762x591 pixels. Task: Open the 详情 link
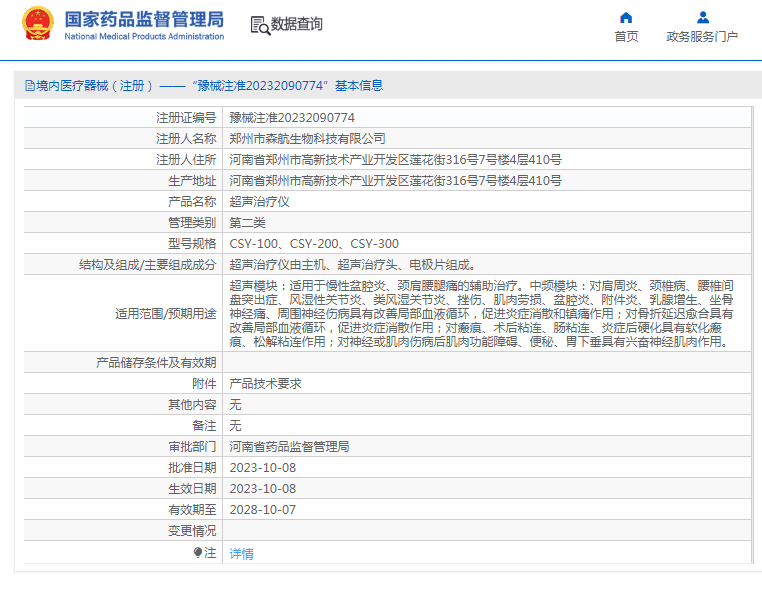242,554
